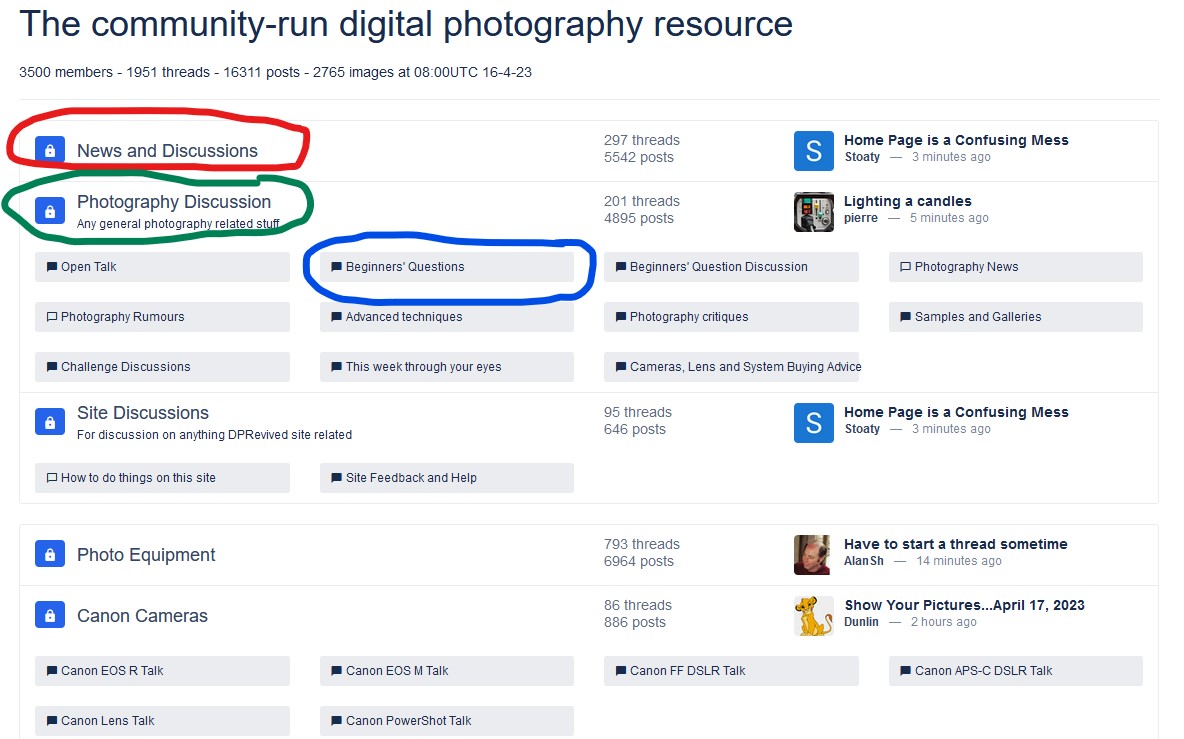Open the Photography Discussion forum
1184x739 pixels.
(x=174, y=202)
